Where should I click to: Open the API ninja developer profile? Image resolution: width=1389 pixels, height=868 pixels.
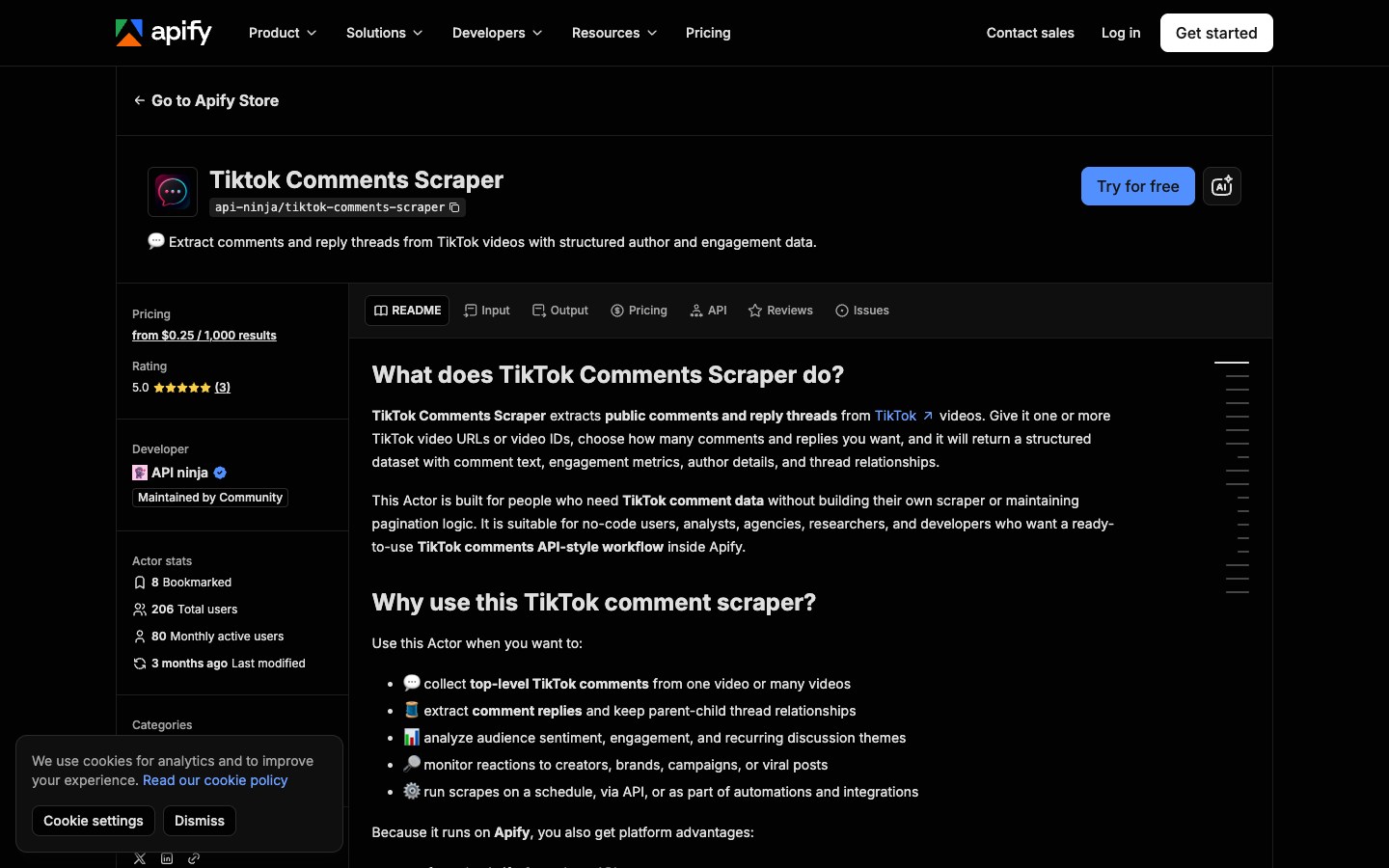tap(179, 473)
